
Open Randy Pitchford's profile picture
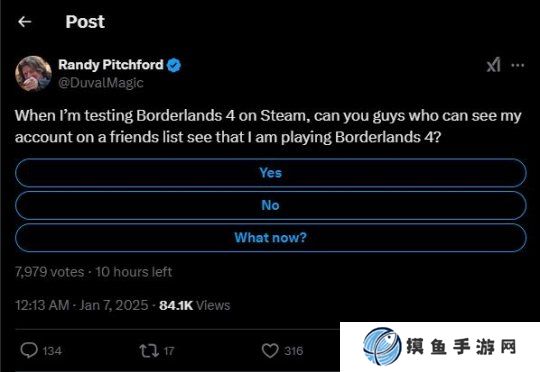(33, 74)
